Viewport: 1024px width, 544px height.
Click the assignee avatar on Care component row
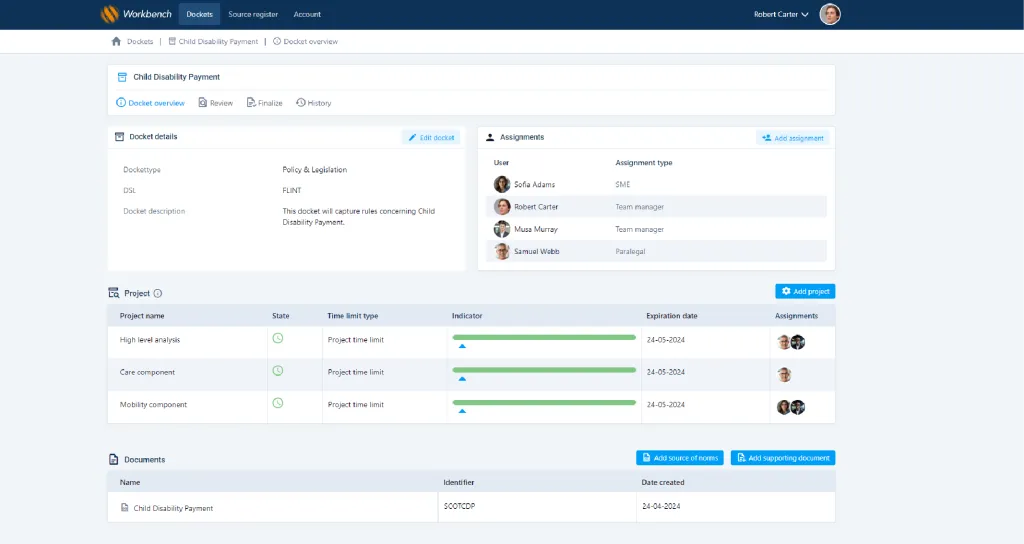coord(785,374)
